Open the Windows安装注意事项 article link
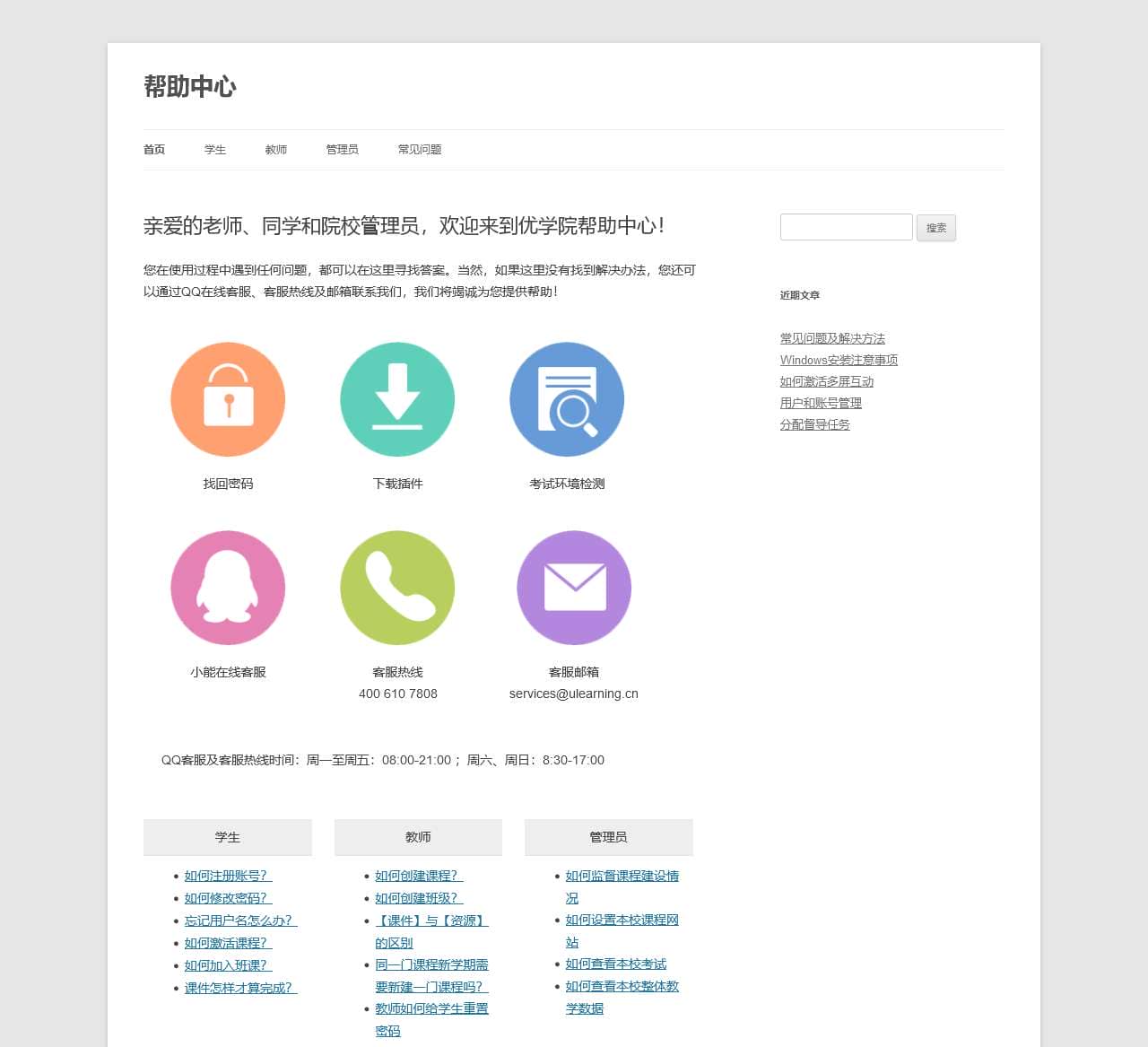The image size is (1148, 1047). (x=839, y=360)
